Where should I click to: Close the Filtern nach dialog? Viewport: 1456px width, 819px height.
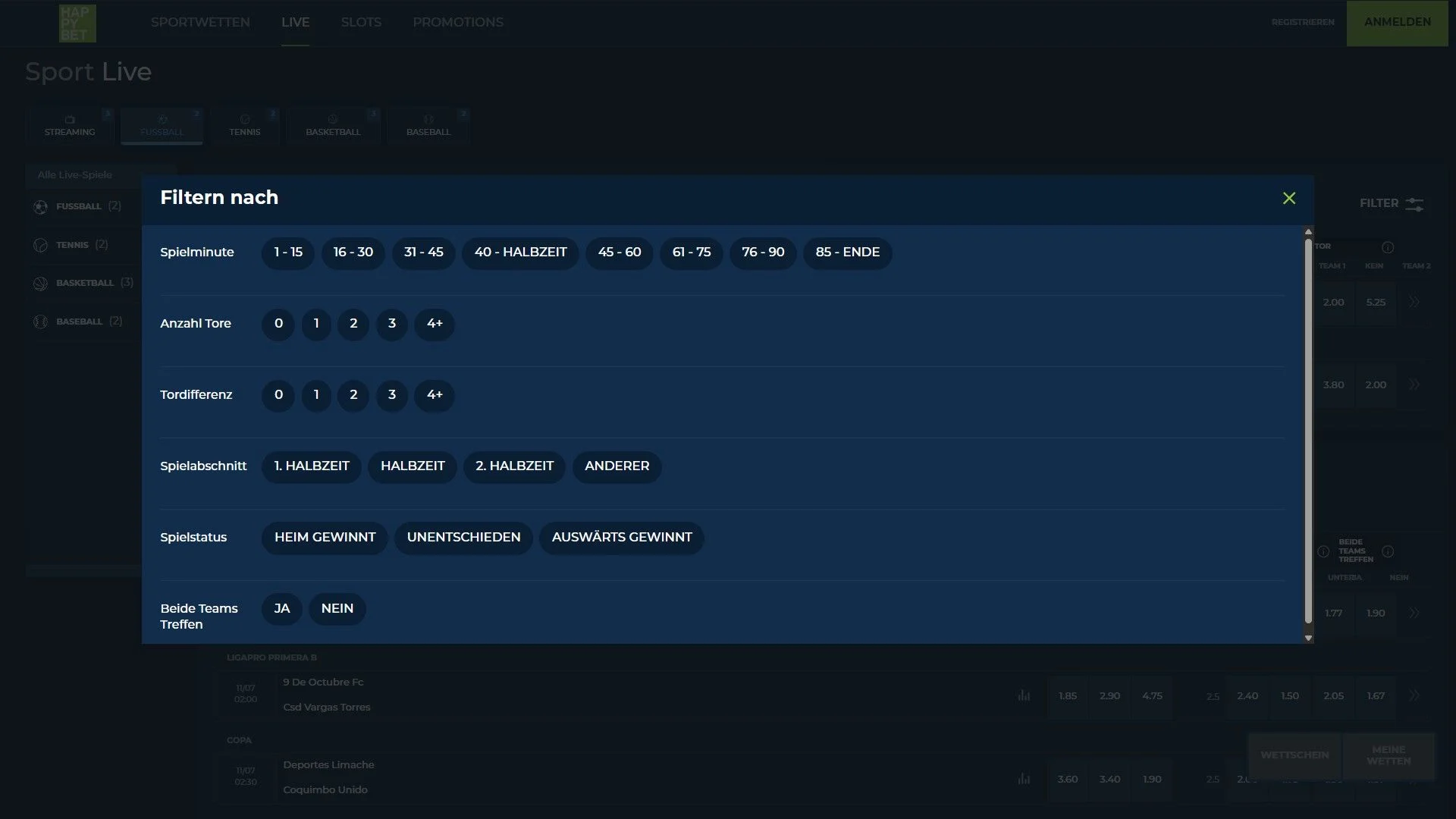coord(1288,199)
